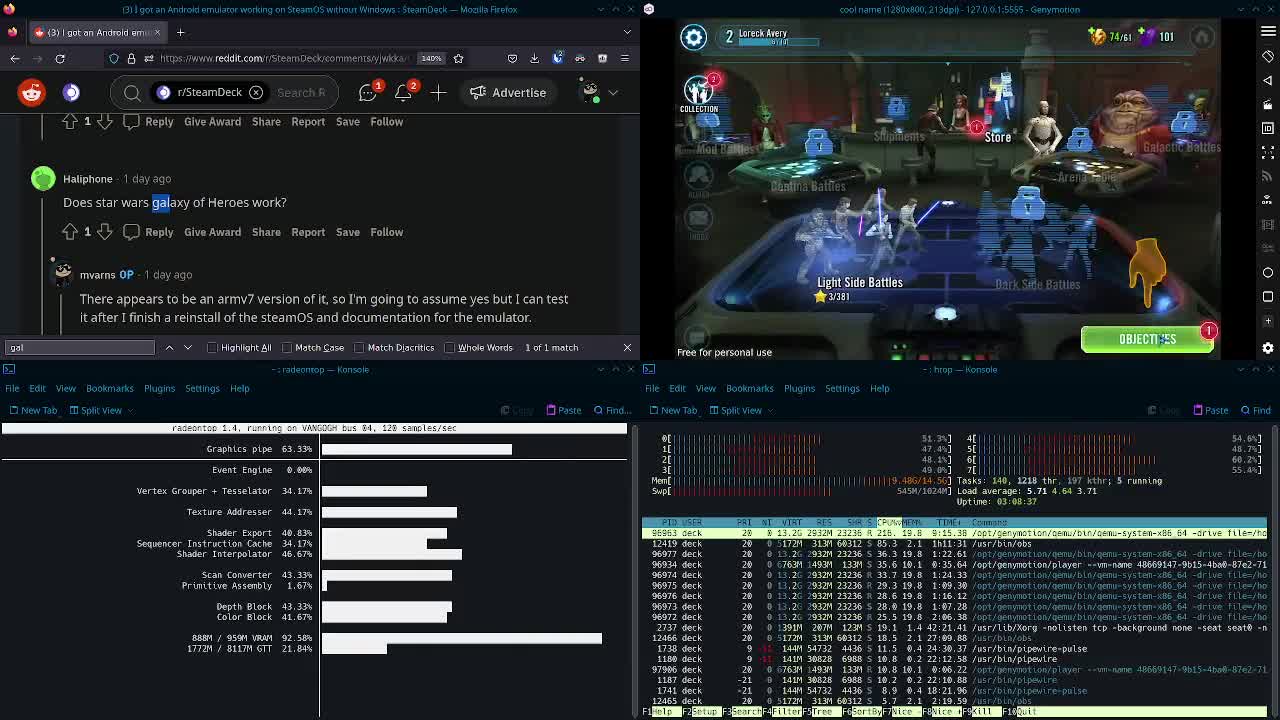
Task: Go to previous find match arrow
Action: click(169, 348)
